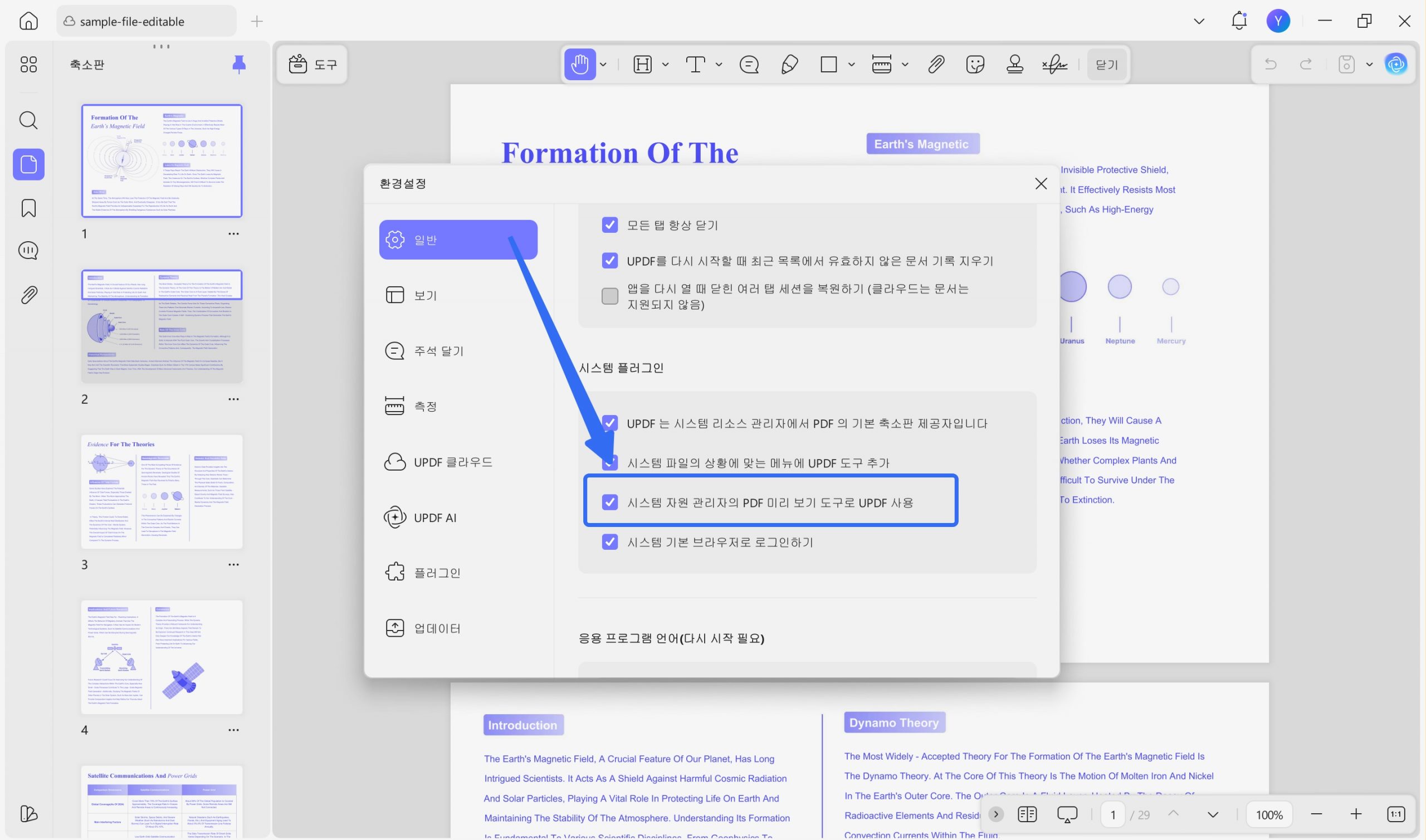Select the Rectangle shape tool

[x=829, y=64]
